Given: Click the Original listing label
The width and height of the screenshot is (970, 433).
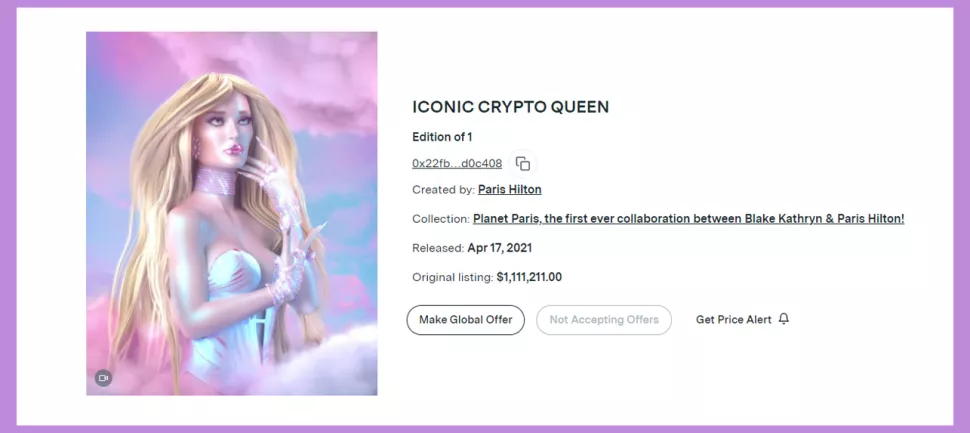Looking at the screenshot, I should click(453, 277).
